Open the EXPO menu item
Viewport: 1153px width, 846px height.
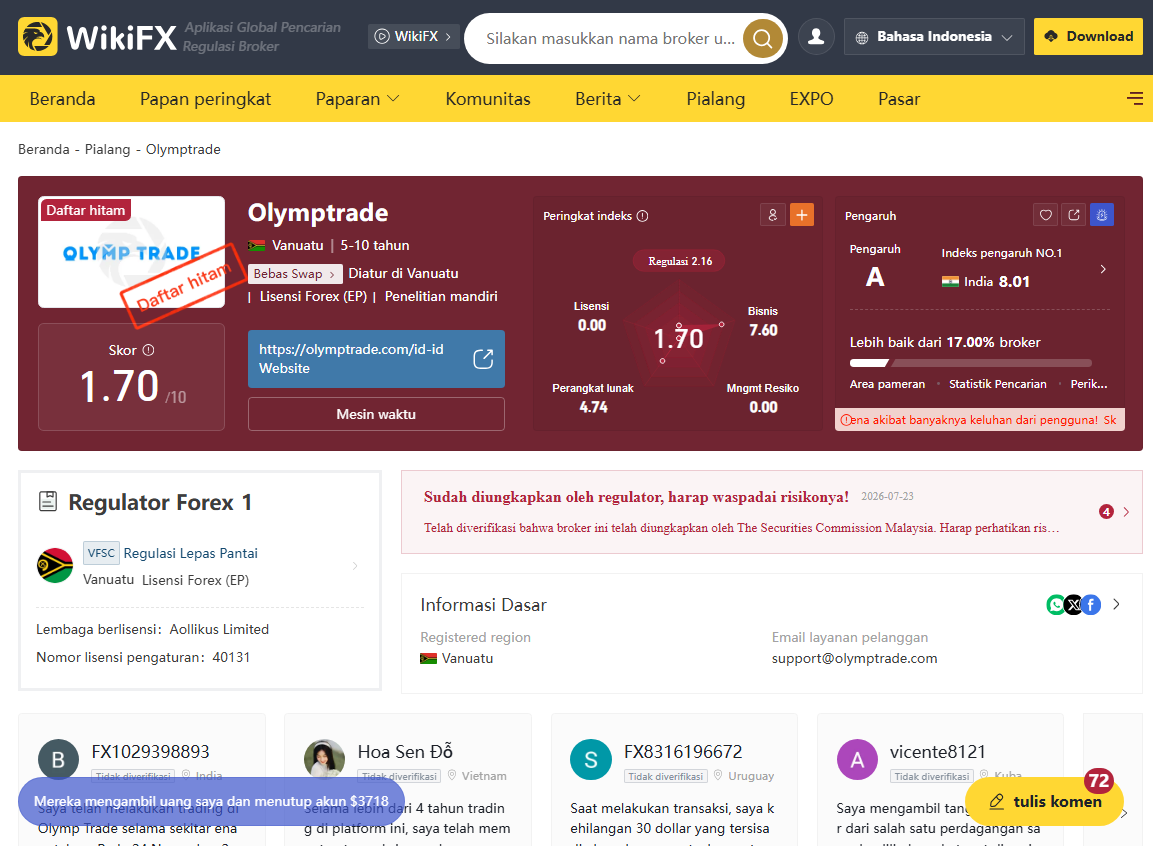click(811, 98)
